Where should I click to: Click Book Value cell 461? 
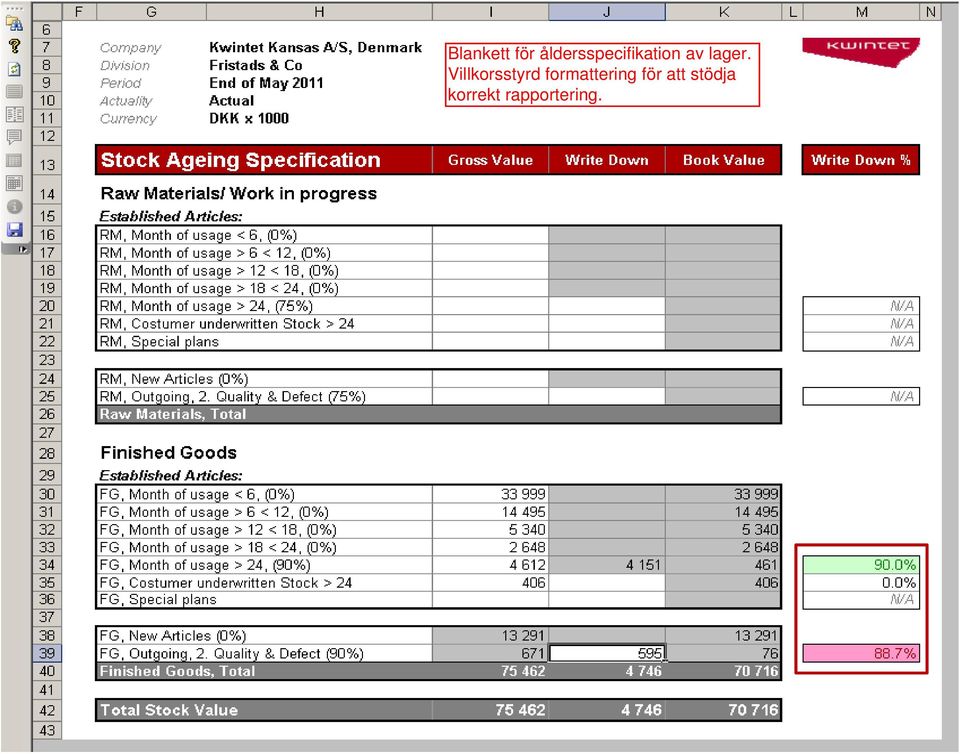pyautogui.click(x=724, y=565)
